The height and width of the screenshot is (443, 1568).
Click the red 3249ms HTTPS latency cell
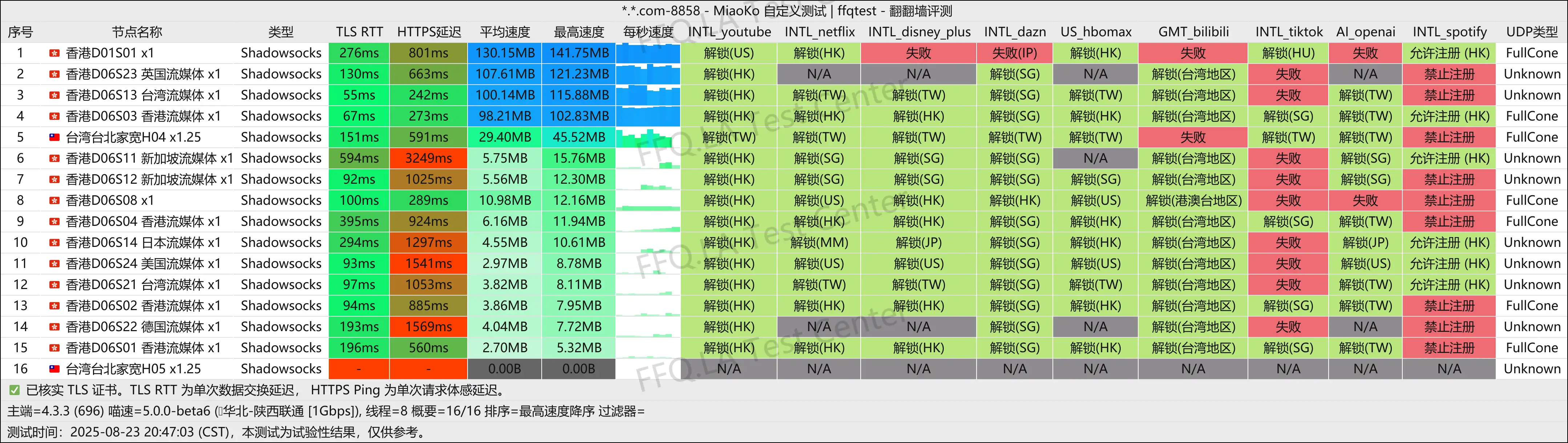click(428, 159)
